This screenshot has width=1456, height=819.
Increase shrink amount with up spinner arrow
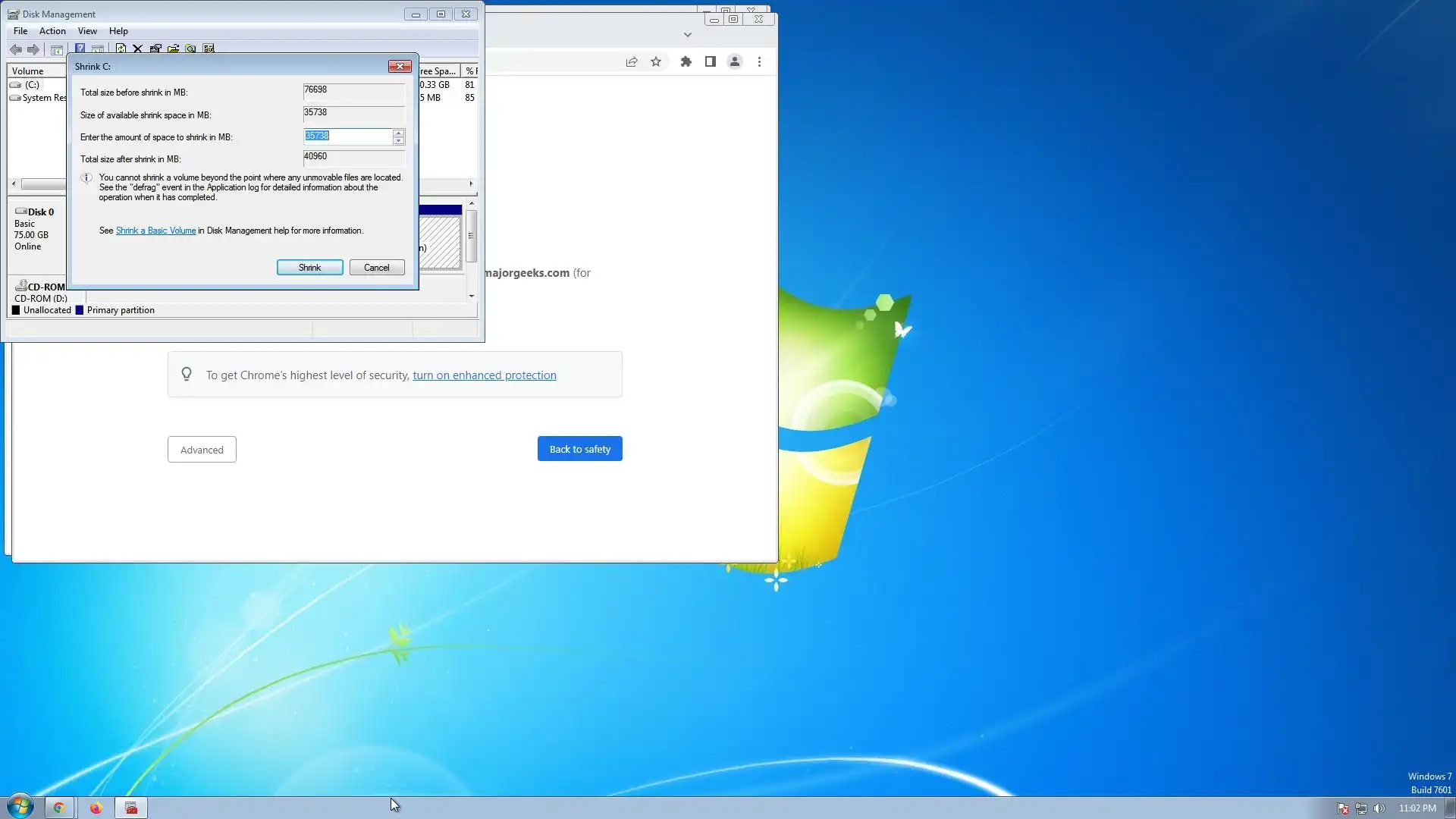point(398,133)
